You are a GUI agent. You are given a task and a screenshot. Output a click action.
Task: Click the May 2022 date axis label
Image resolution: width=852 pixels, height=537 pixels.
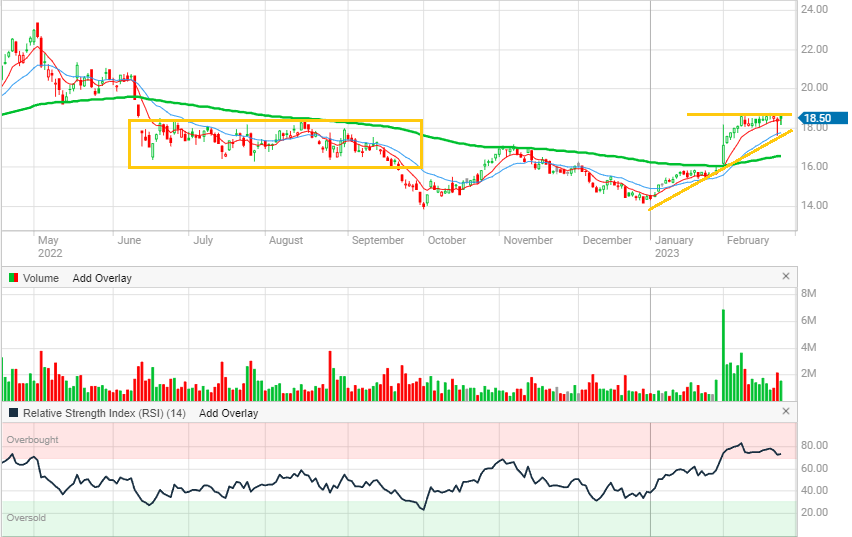pos(50,246)
